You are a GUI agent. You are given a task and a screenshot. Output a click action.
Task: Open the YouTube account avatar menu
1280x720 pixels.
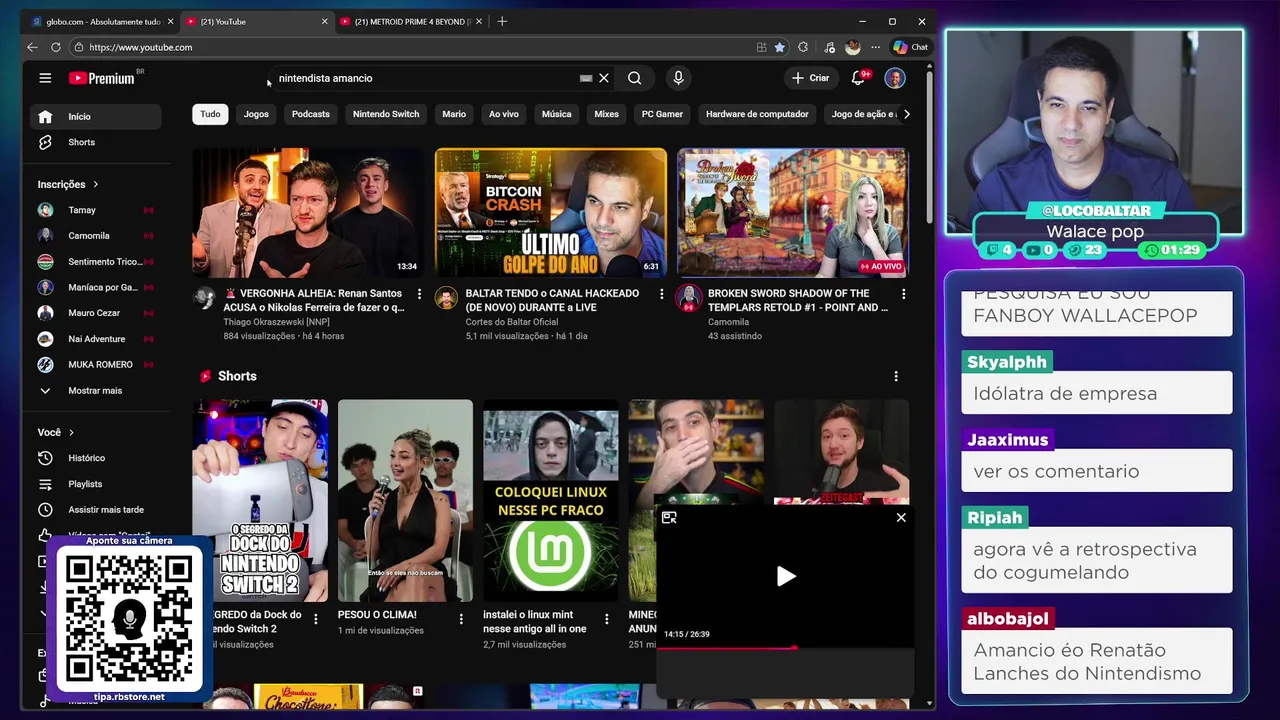pyautogui.click(x=895, y=78)
